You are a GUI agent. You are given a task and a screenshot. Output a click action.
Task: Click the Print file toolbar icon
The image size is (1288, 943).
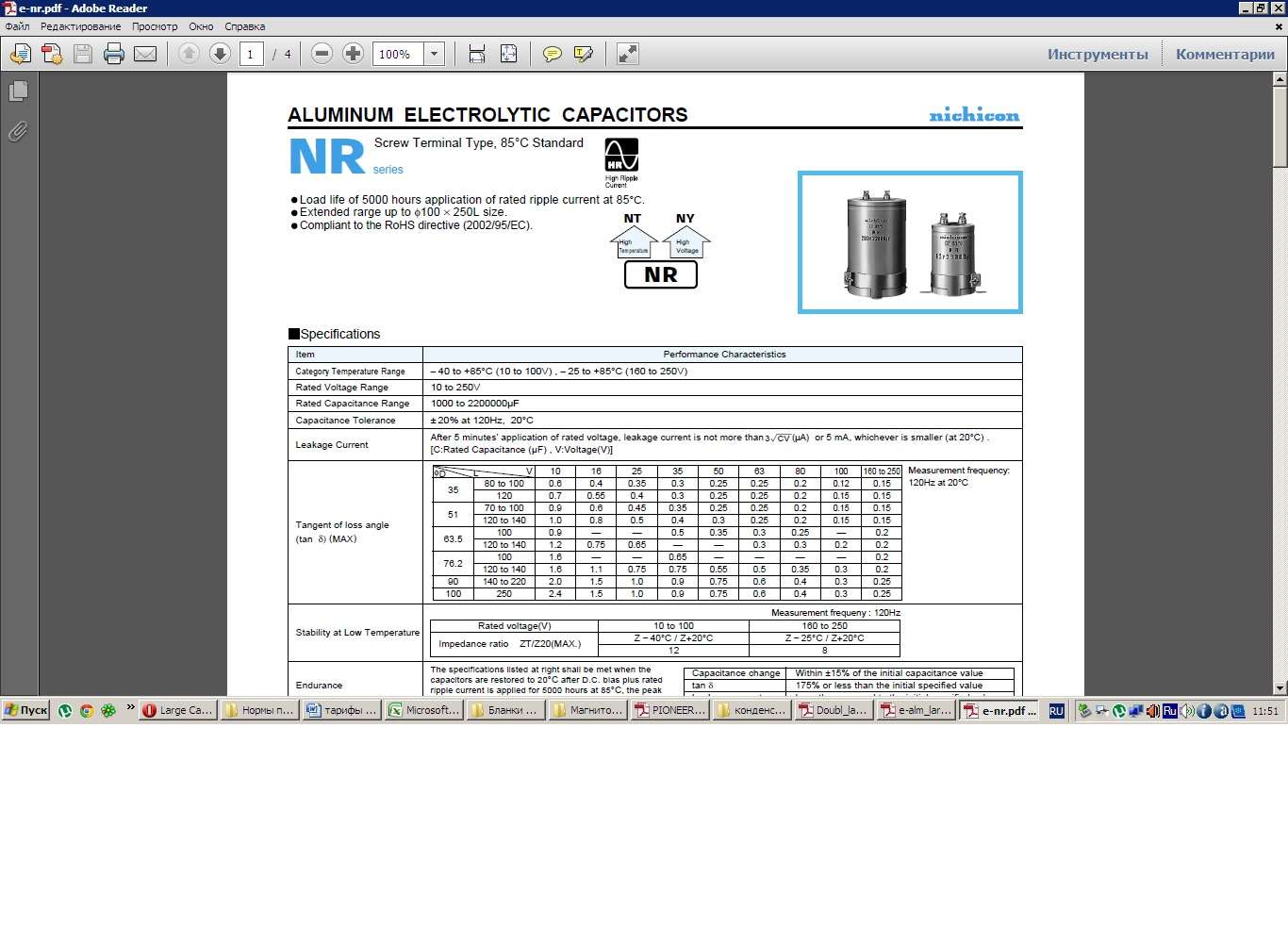114,54
